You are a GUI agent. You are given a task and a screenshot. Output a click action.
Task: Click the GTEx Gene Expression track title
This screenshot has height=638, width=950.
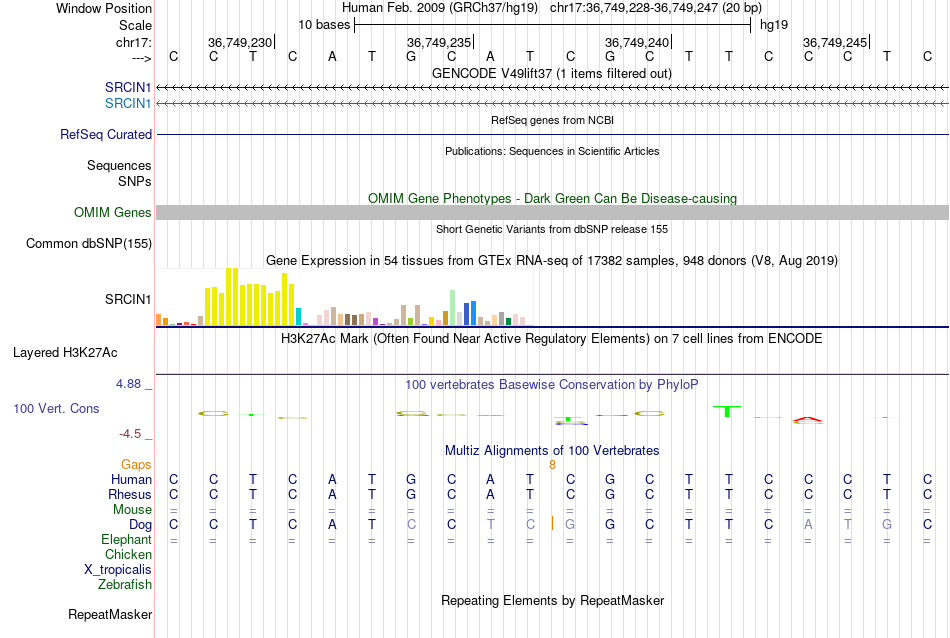tap(552, 261)
